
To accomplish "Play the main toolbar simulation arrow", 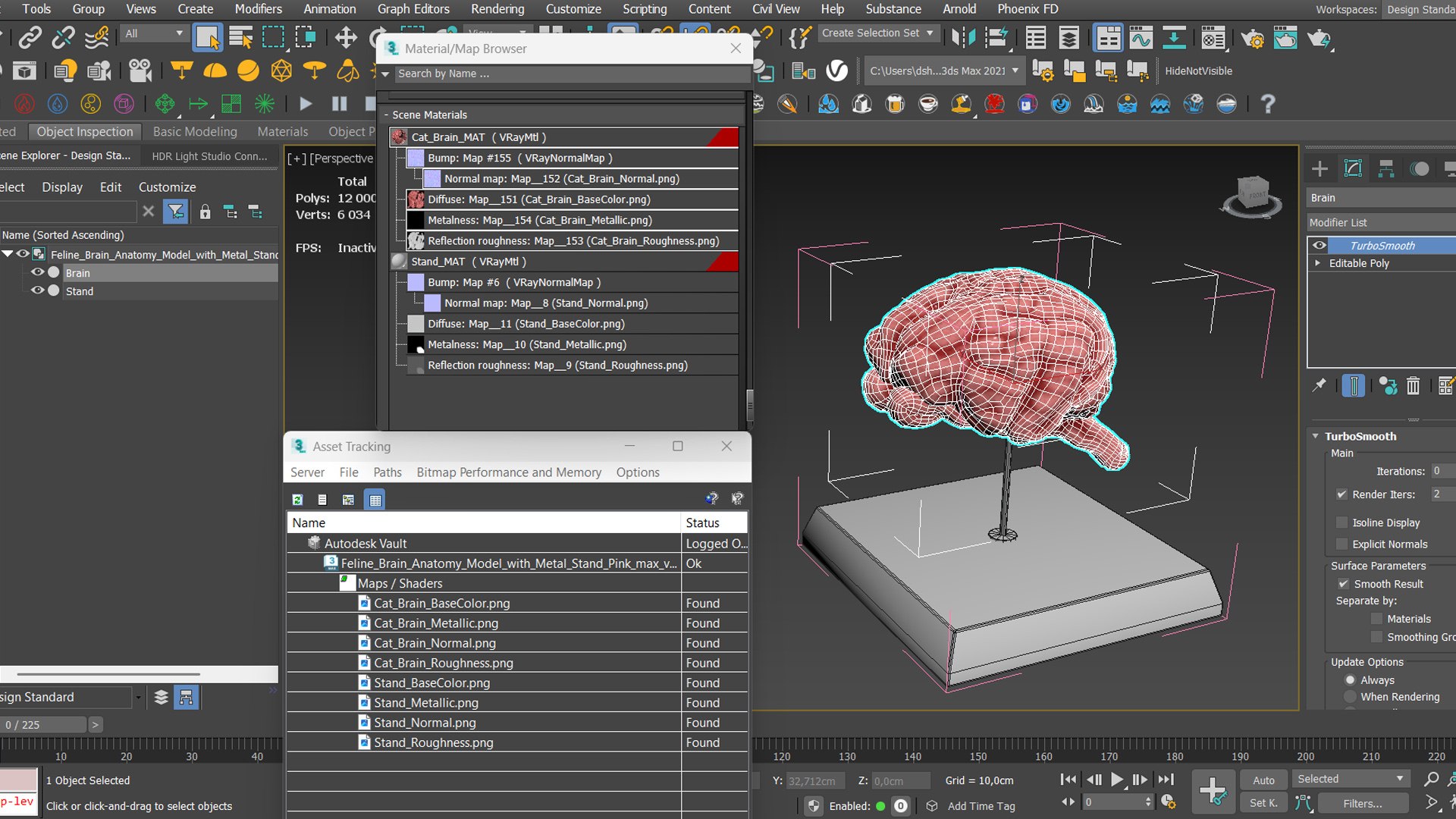I will click(x=306, y=104).
